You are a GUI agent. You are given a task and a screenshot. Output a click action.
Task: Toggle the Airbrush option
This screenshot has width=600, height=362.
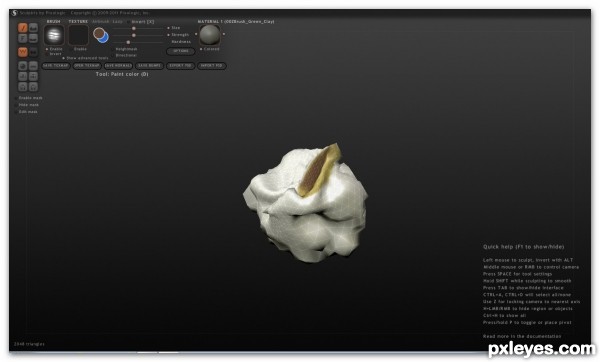pyautogui.click(x=101, y=22)
